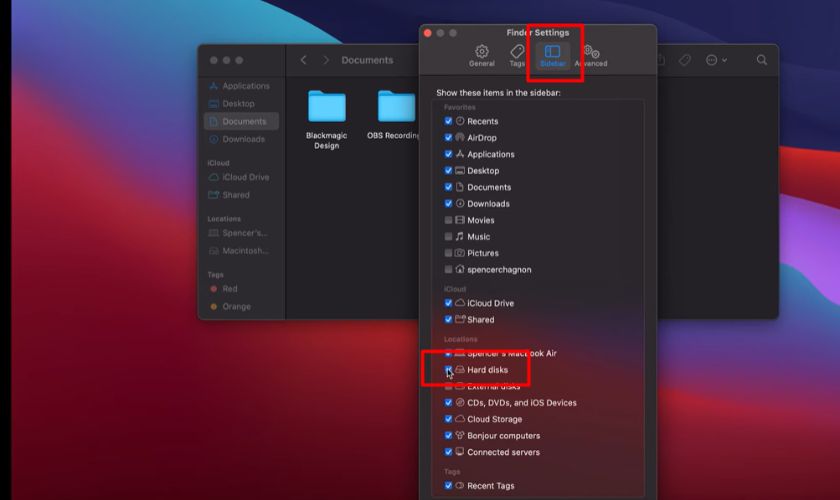Image resolution: width=840 pixels, height=500 pixels.
Task: Open the Advanced tab in Finder Settings
Action: point(591,56)
